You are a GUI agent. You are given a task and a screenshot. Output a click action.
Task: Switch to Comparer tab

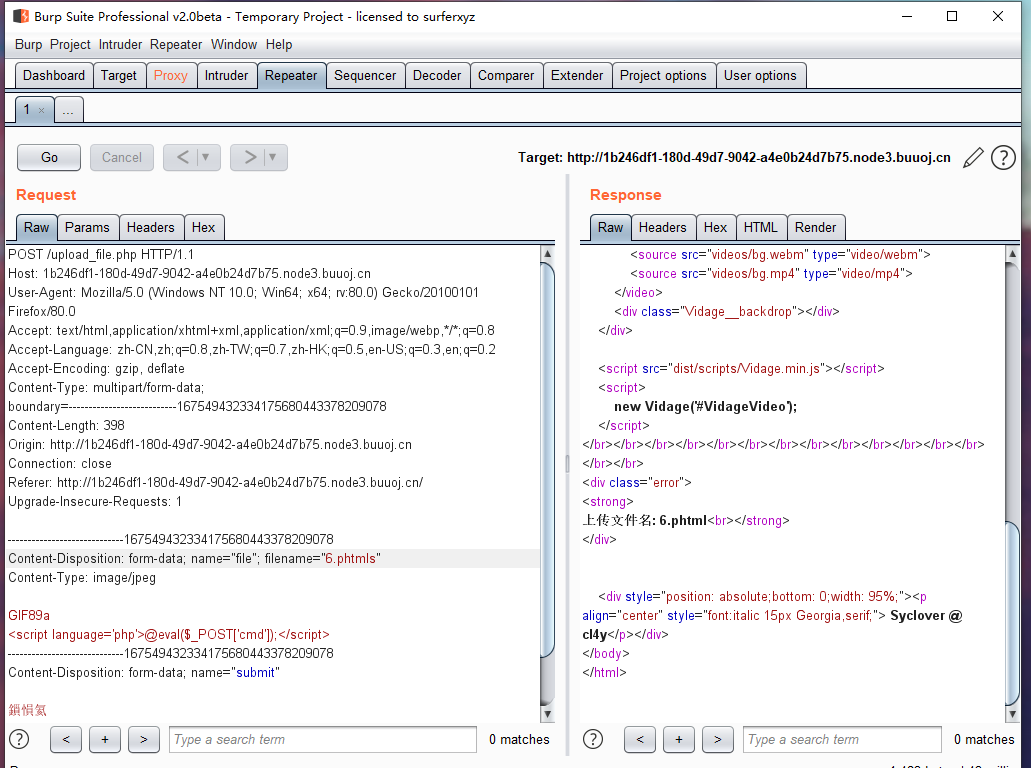(506, 76)
